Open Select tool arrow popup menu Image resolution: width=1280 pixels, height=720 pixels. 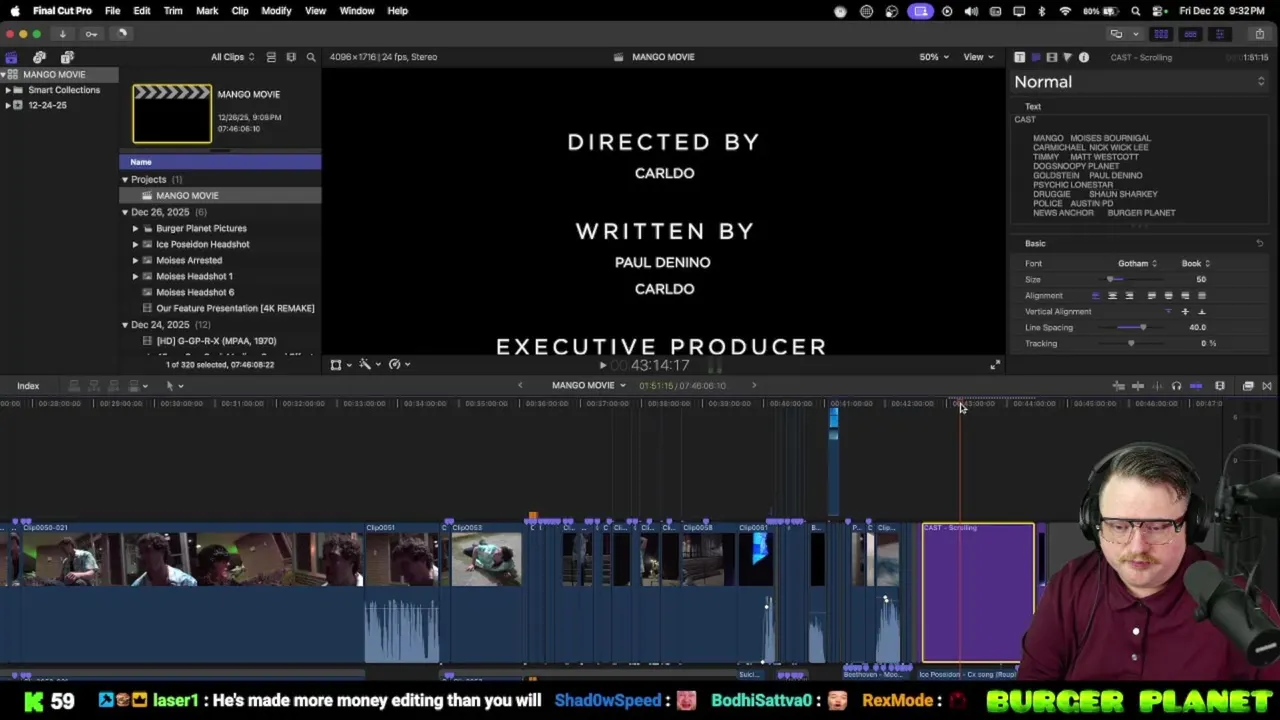point(174,386)
